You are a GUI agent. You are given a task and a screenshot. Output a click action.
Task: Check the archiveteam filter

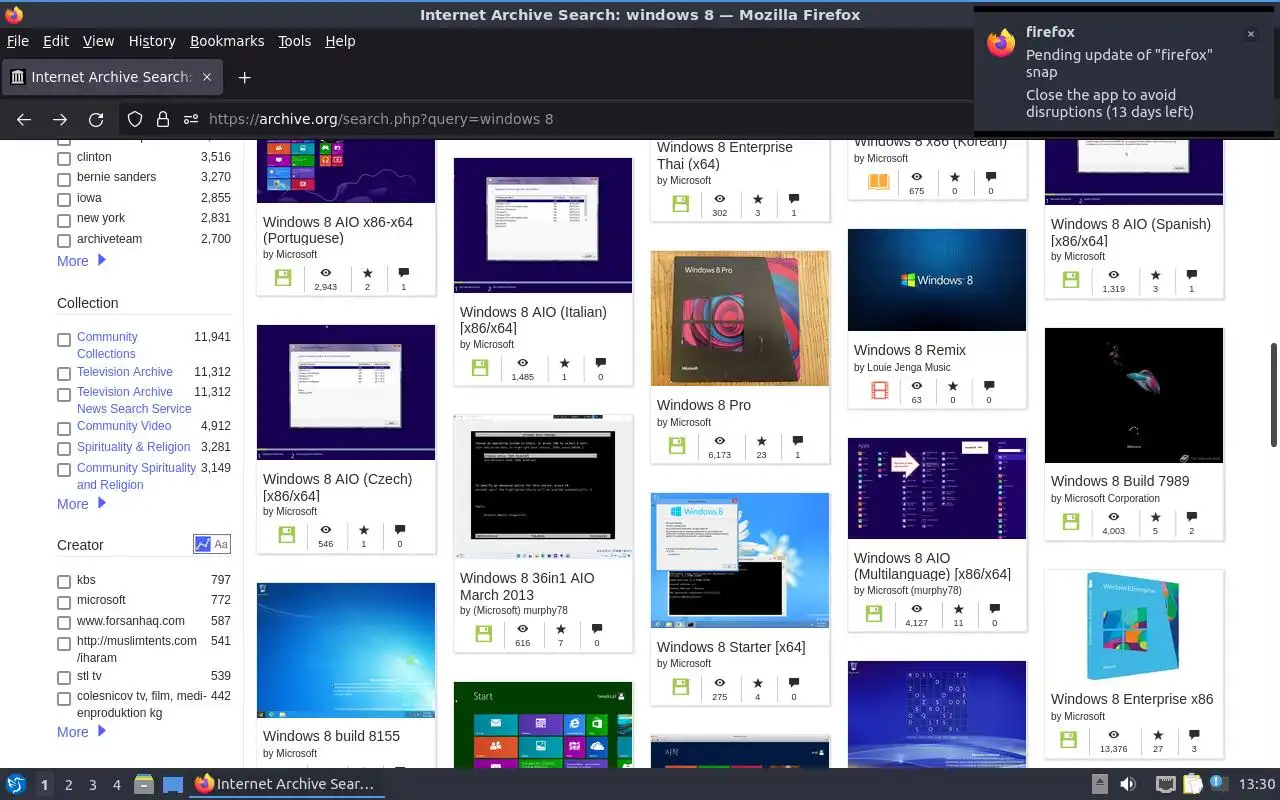point(64,241)
